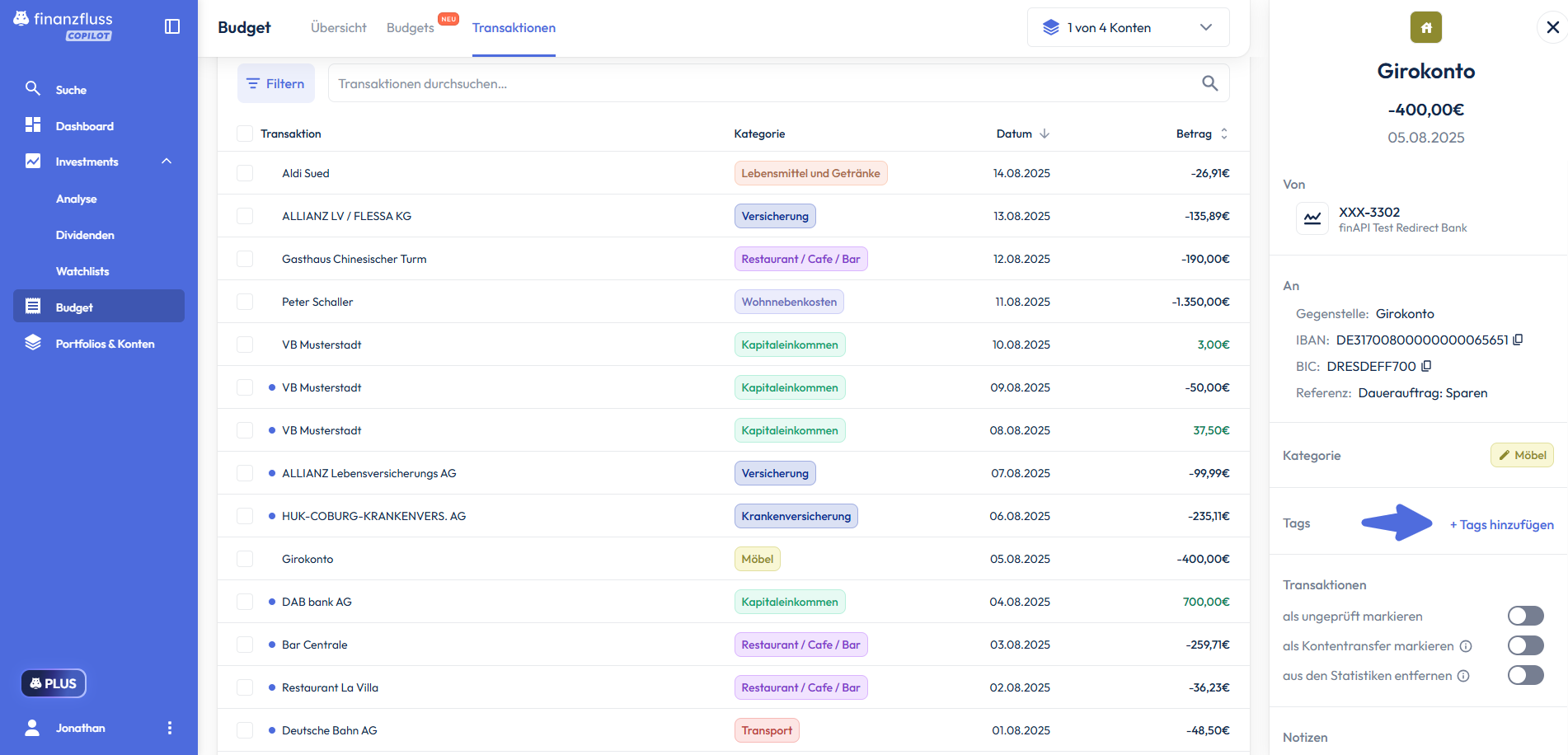
Task: Click info icon next to Kontentransfer markieren
Action: (x=1466, y=646)
